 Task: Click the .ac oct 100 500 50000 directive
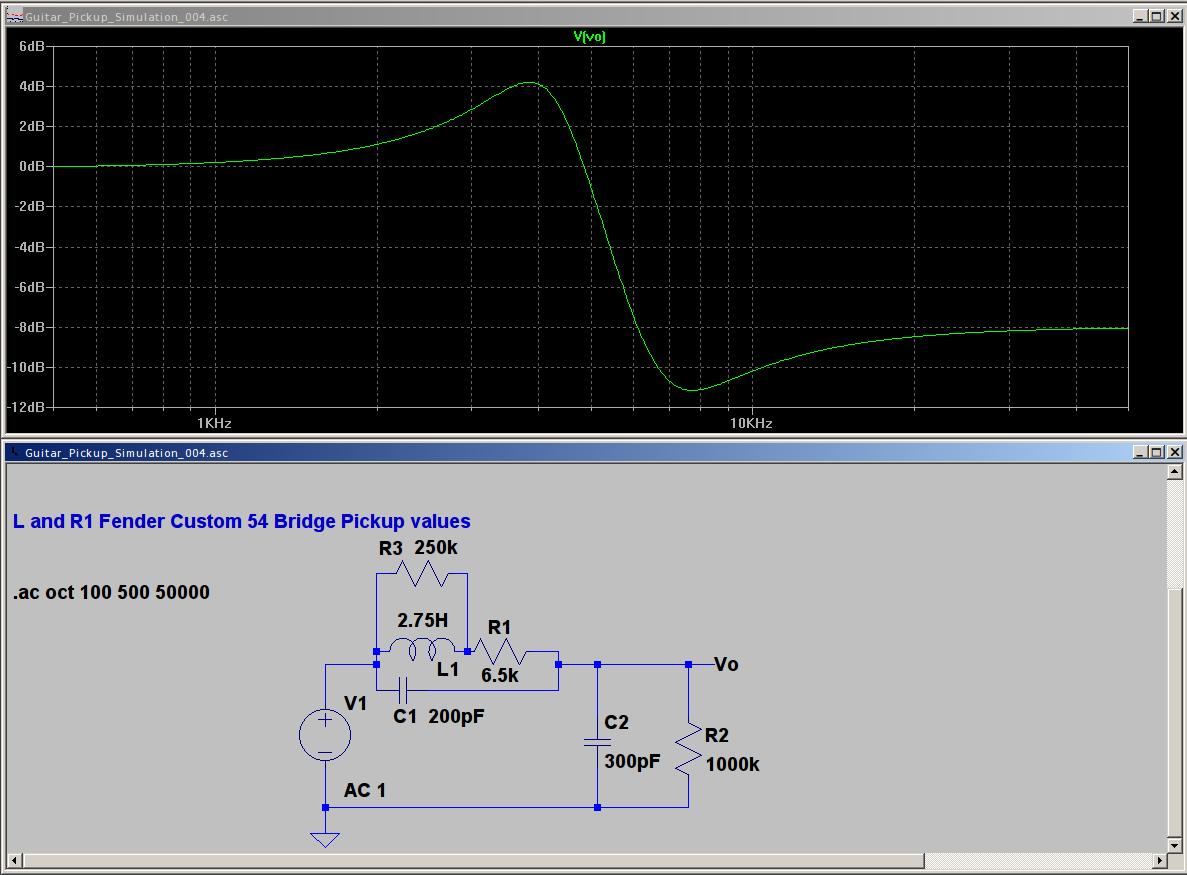pos(111,592)
